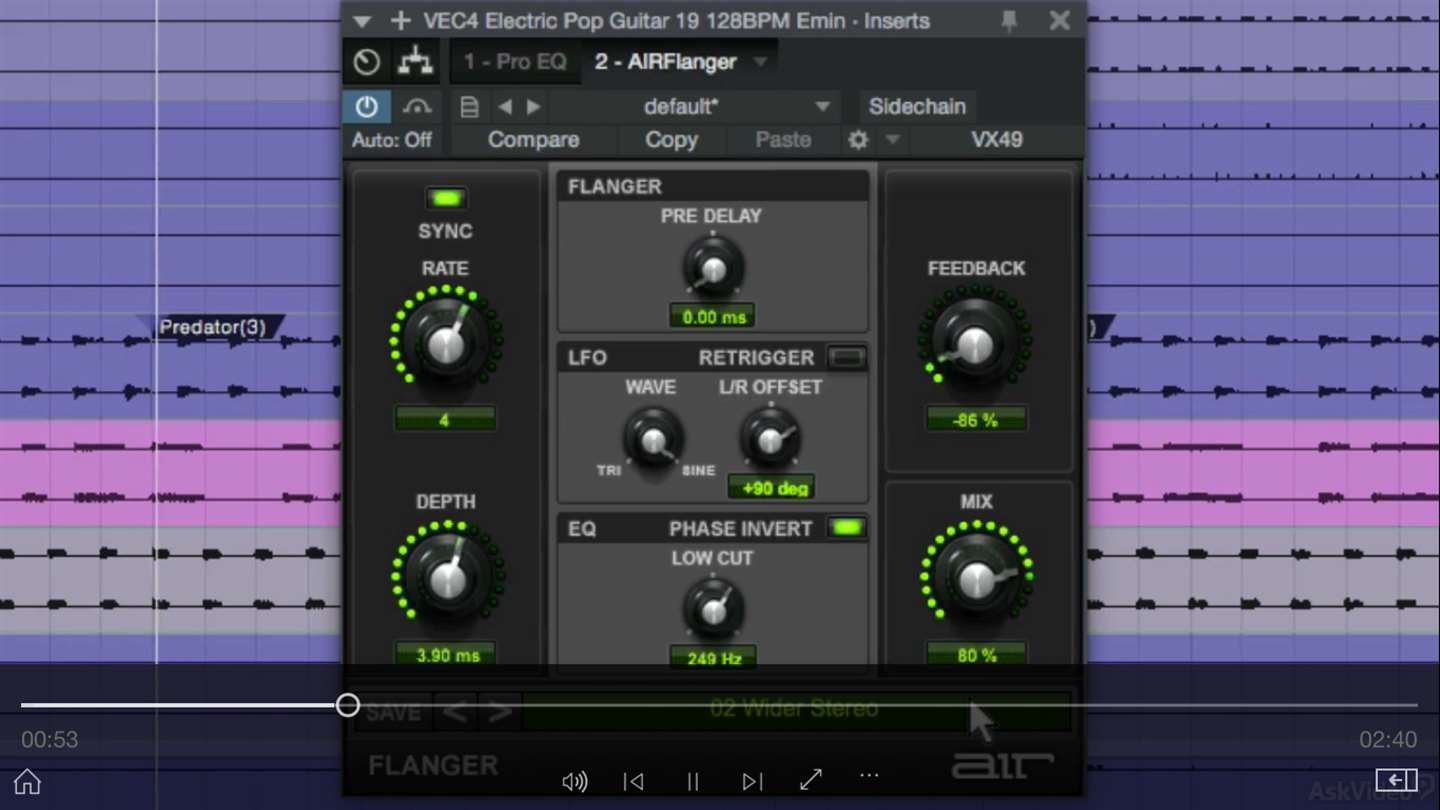Select the 2 - AIRFlanger tab

(665, 62)
